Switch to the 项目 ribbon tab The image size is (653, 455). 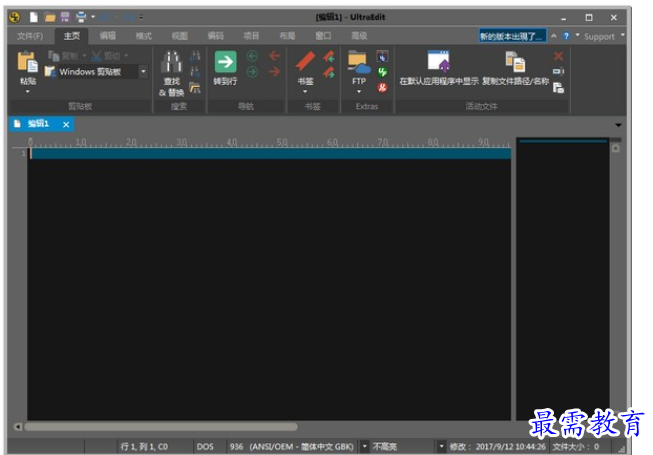click(251, 36)
